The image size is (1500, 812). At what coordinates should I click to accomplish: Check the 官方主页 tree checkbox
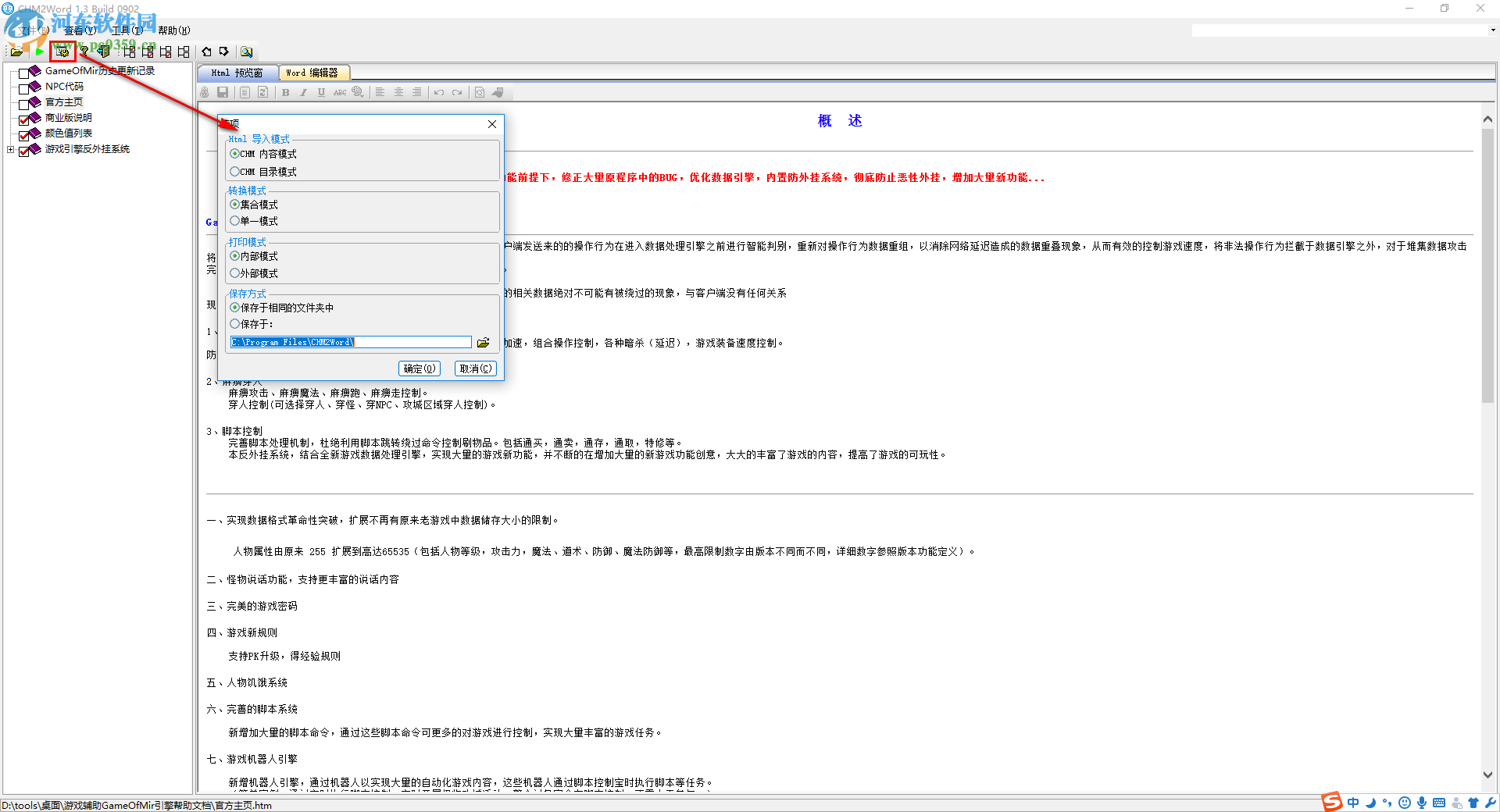tap(23, 105)
